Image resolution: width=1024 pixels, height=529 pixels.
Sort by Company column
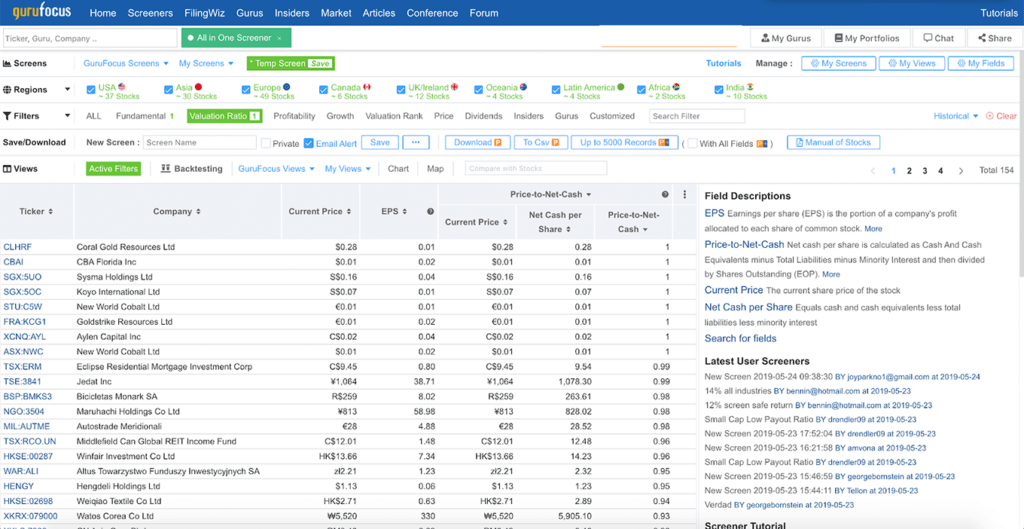(177, 212)
